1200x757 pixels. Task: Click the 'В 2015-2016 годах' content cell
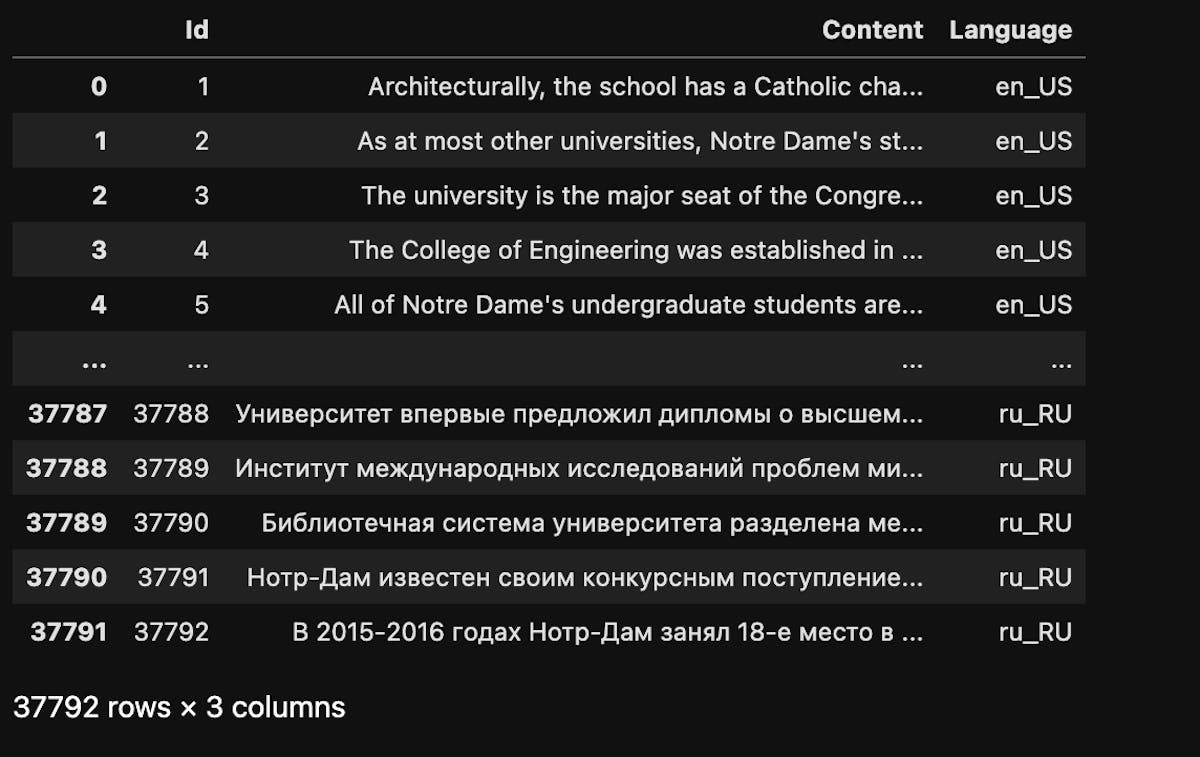[607, 632]
